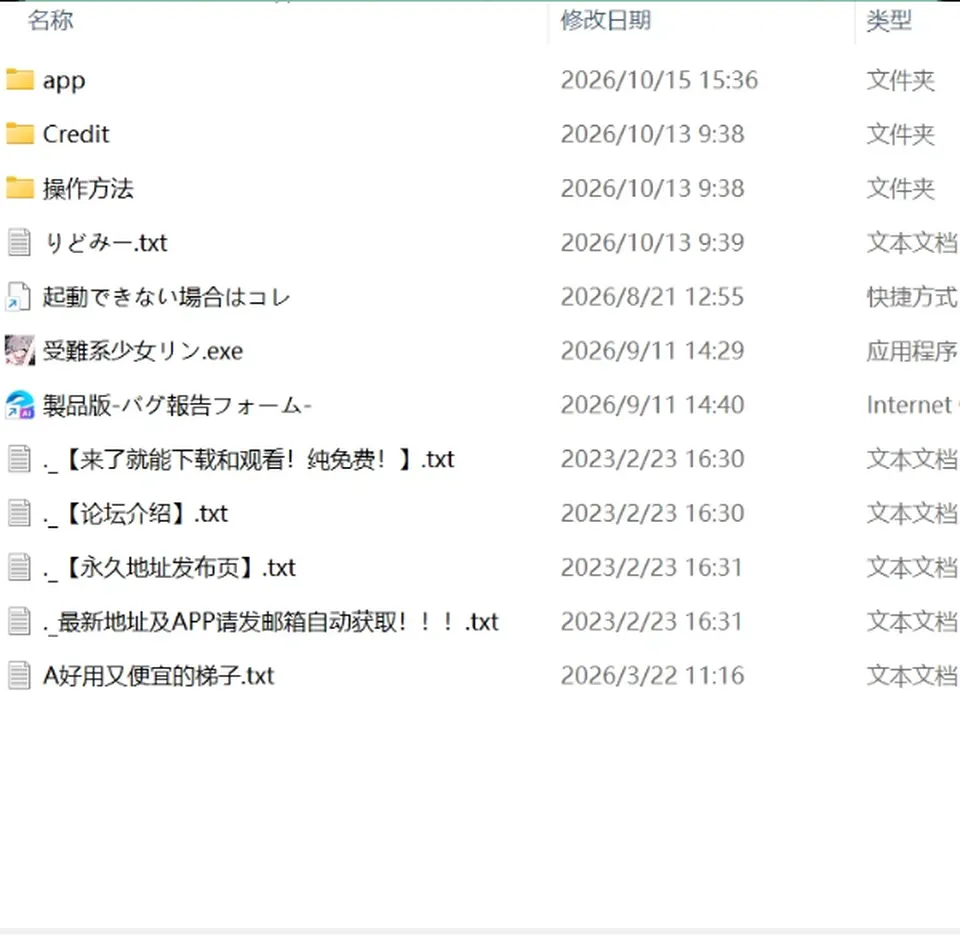Screen dimensions: 960x936
Task: Click the りどみー.txt document icon
Action: point(20,242)
